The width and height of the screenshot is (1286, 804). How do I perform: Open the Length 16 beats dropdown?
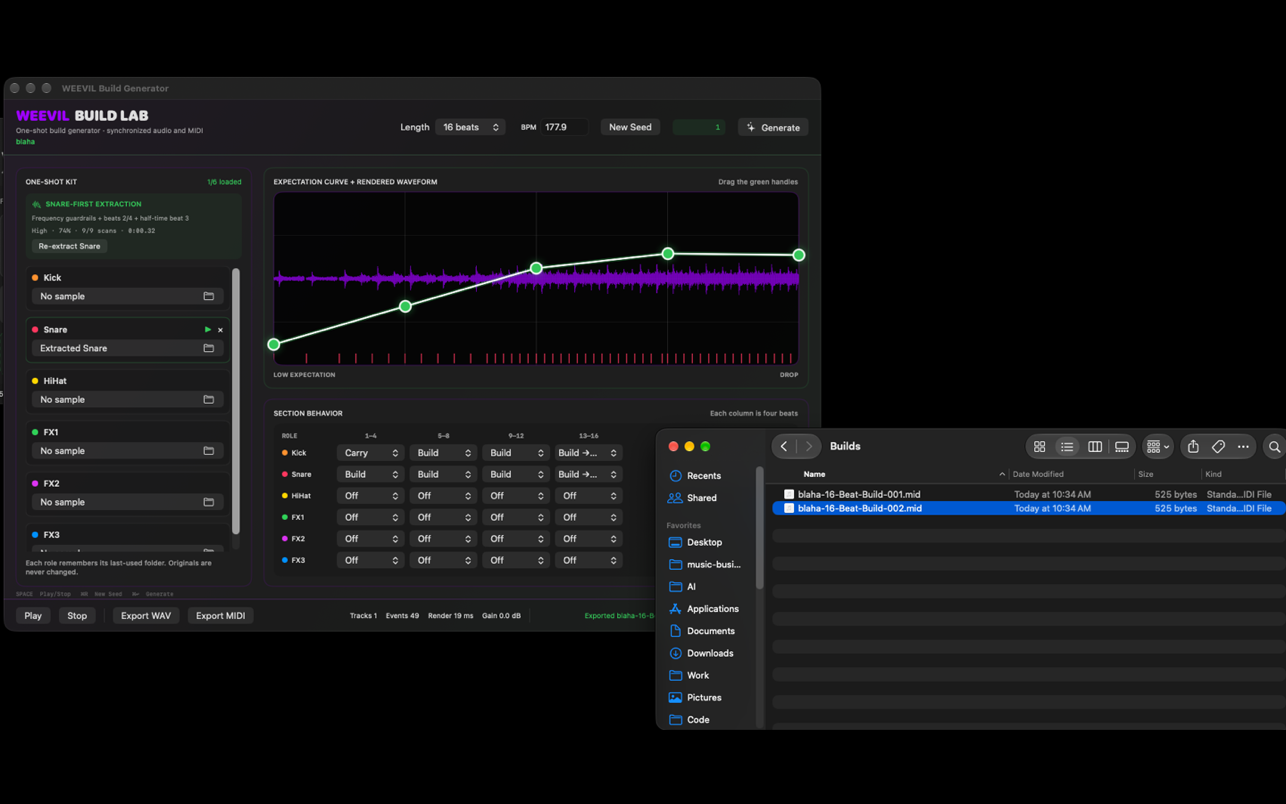click(x=470, y=127)
